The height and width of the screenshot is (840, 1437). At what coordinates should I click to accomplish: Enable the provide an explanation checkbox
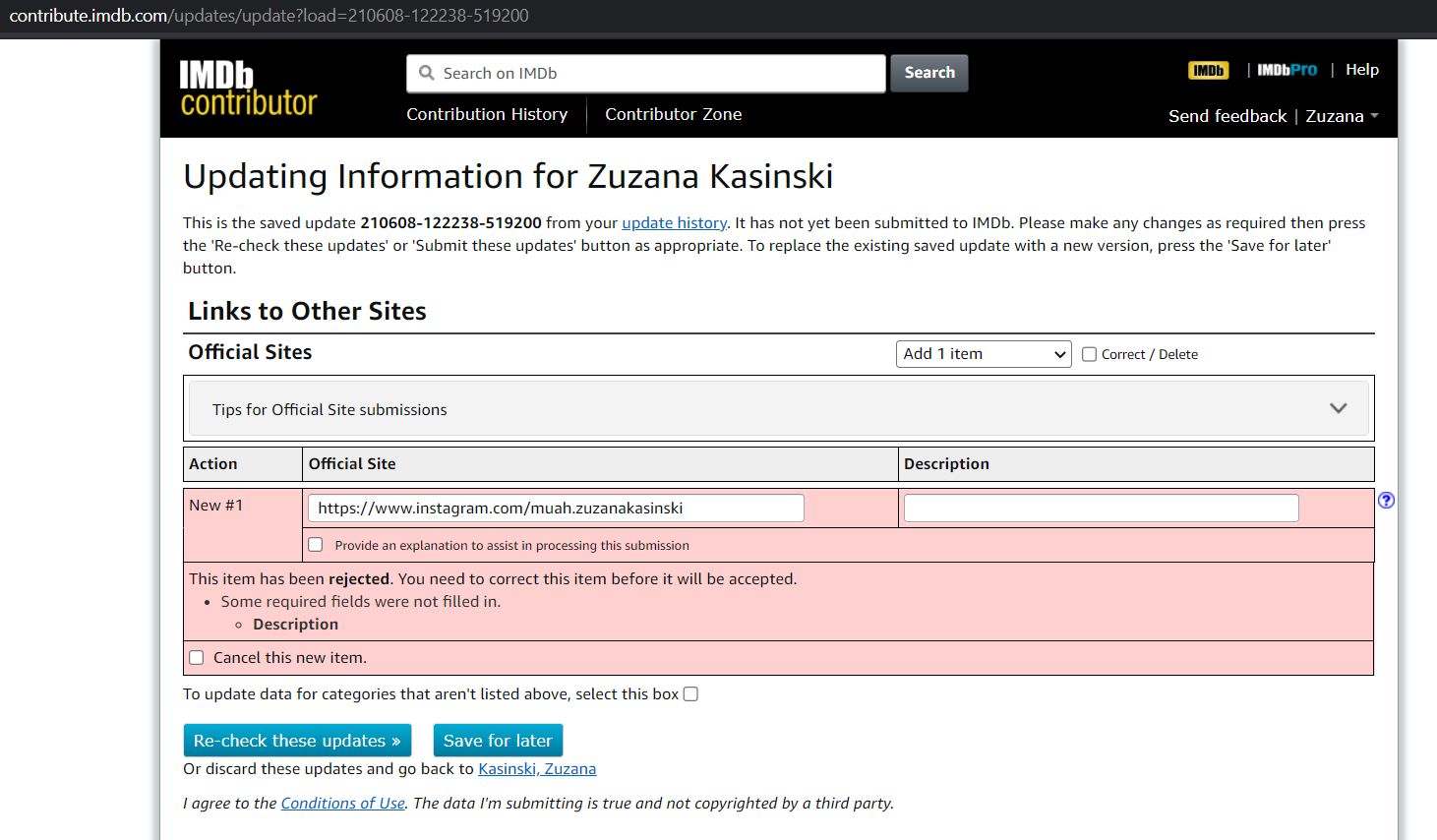click(x=316, y=545)
